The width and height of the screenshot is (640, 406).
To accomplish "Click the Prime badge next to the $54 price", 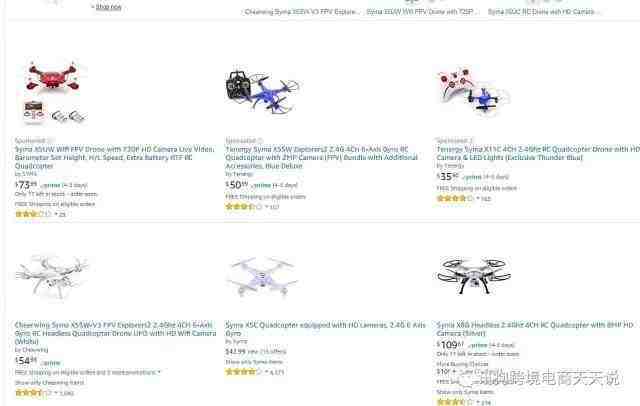I will click(x=51, y=363).
